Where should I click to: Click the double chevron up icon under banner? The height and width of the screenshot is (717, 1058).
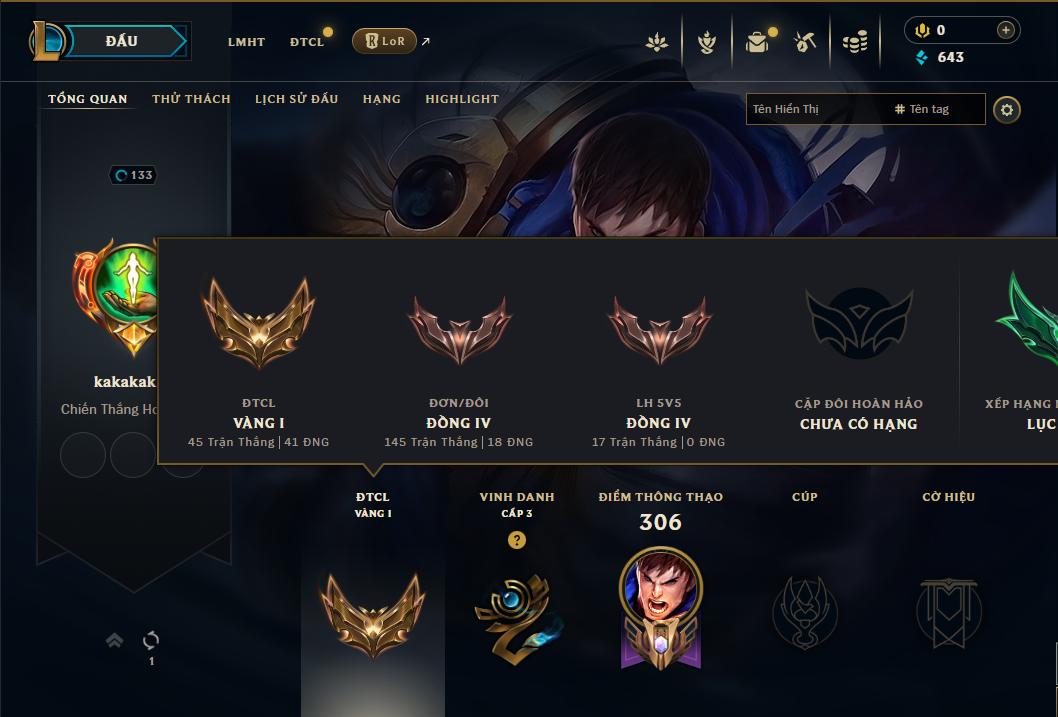115,640
